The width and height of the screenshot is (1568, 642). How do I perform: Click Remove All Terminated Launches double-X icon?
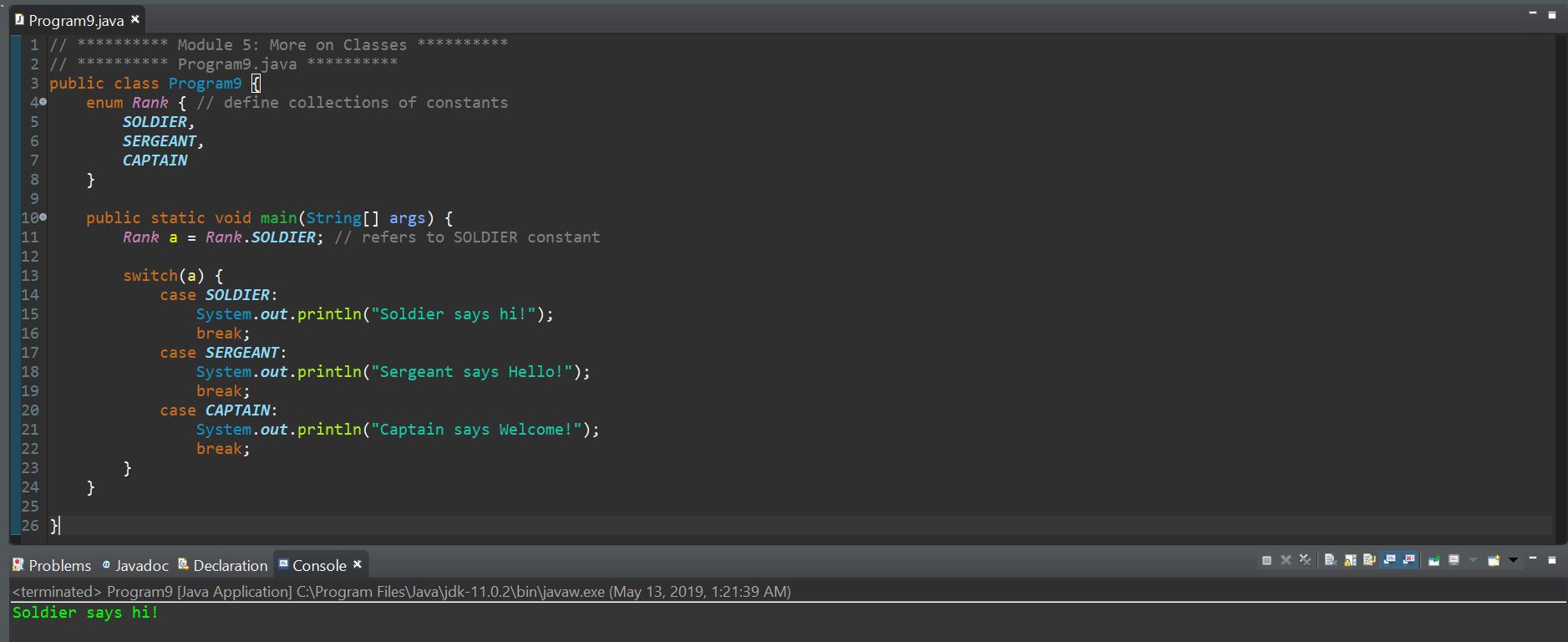[x=1305, y=560]
